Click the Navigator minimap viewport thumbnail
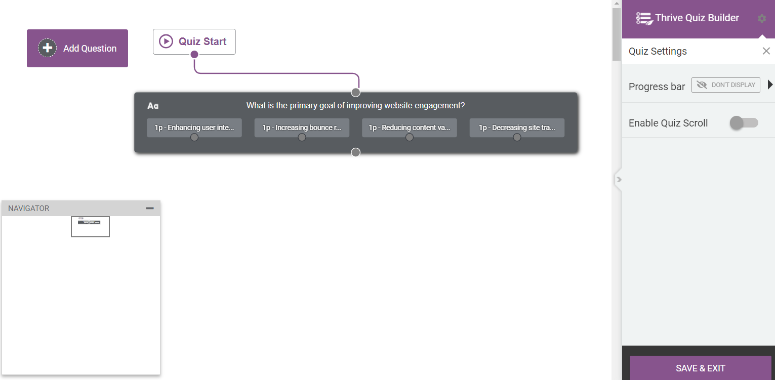 pyautogui.click(x=90, y=226)
